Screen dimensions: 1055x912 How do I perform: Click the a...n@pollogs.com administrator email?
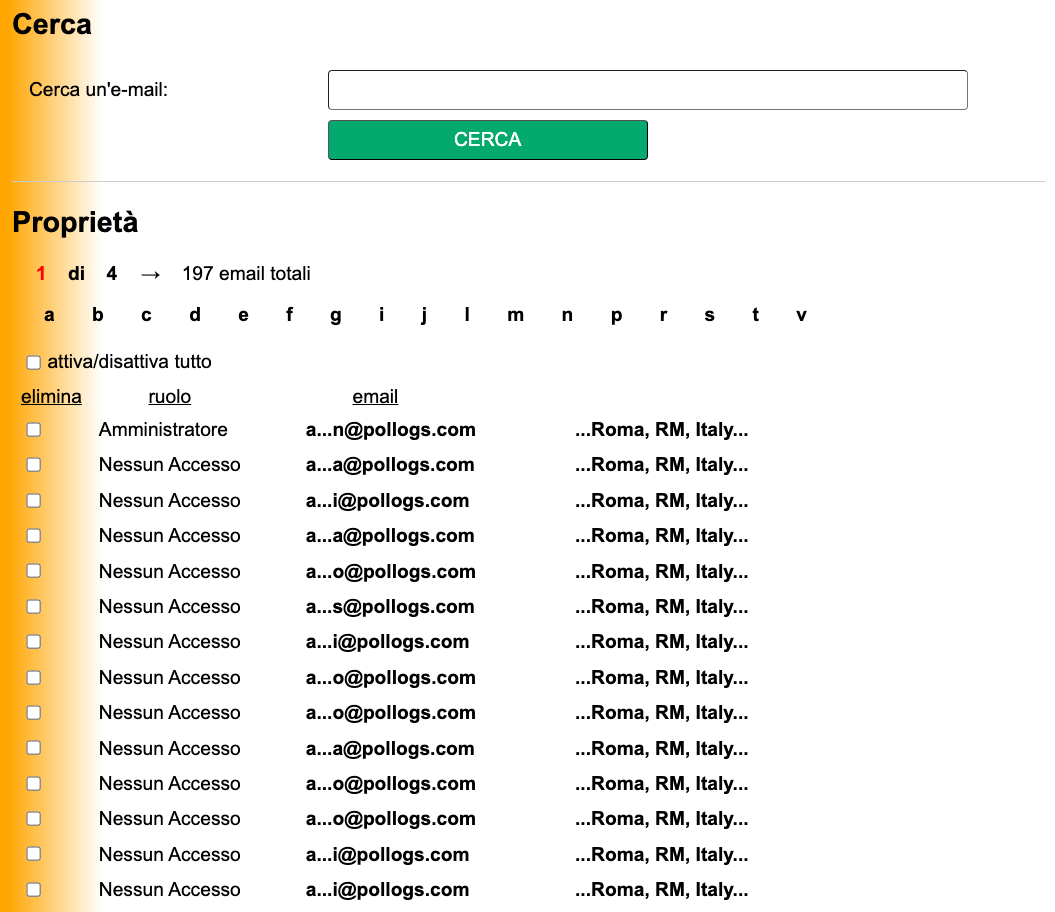[391, 429]
